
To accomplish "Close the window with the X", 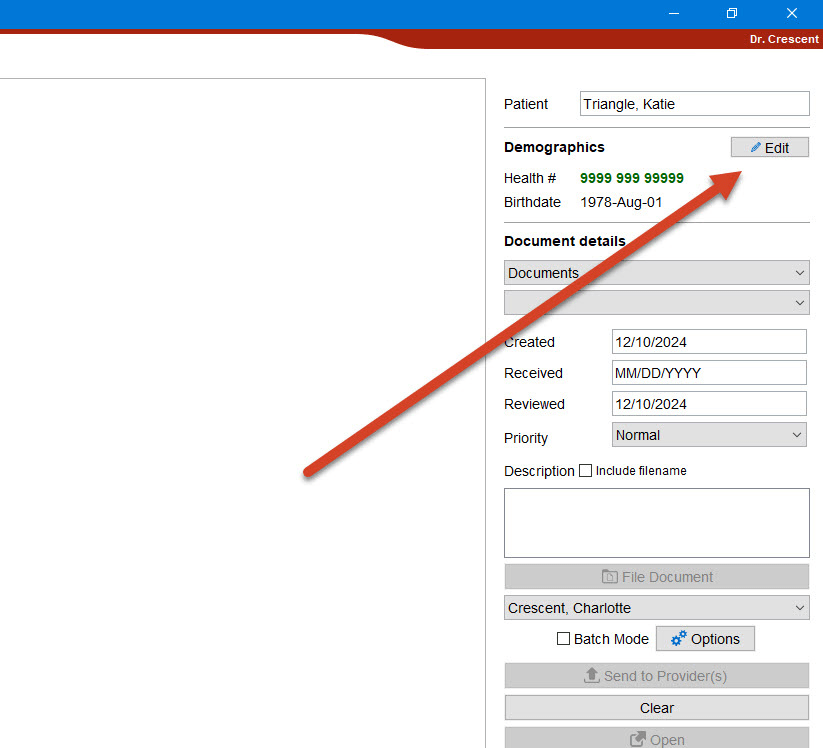I will tap(791, 13).
